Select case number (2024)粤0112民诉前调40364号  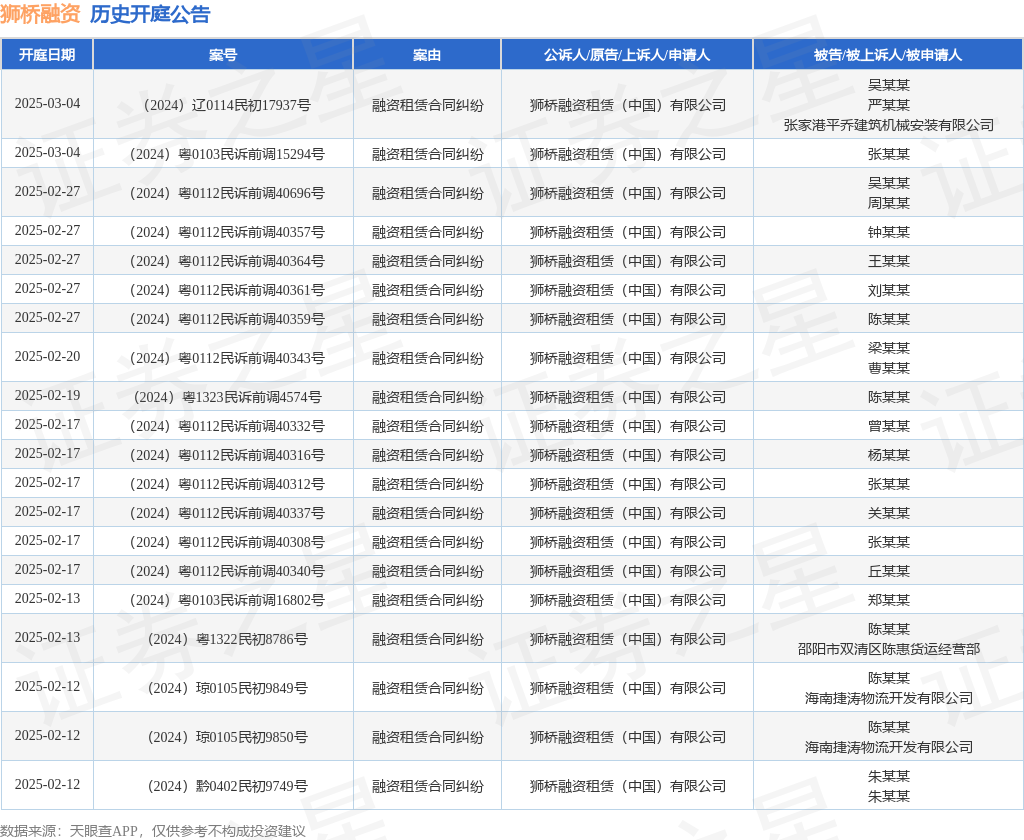click(x=227, y=261)
